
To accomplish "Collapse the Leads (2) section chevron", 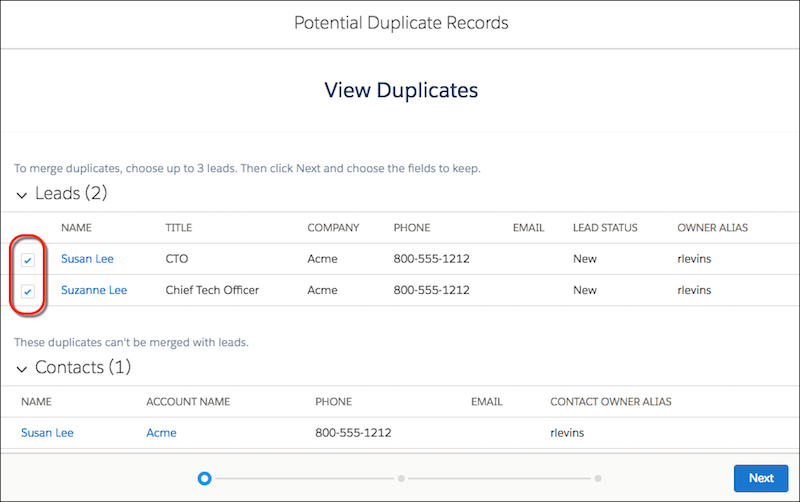I will [21, 193].
